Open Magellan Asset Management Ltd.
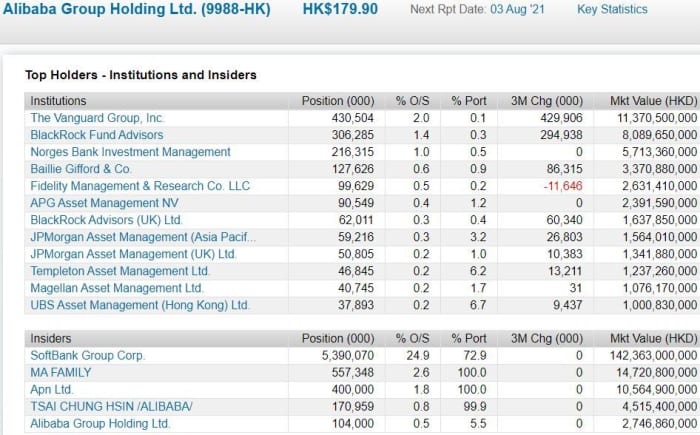This screenshot has height=435, width=700. (117, 288)
